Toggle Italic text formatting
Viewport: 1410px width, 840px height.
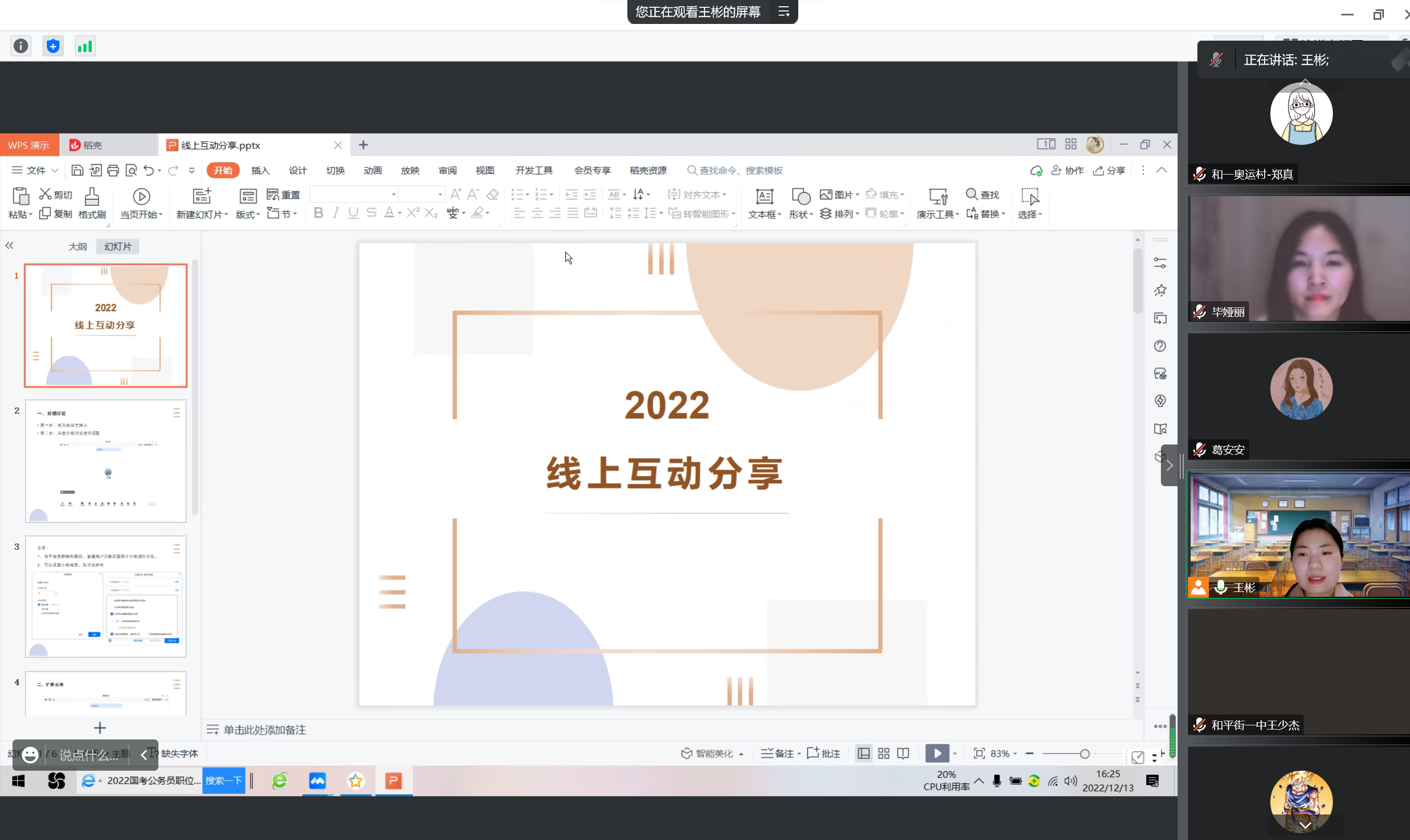coord(336,213)
